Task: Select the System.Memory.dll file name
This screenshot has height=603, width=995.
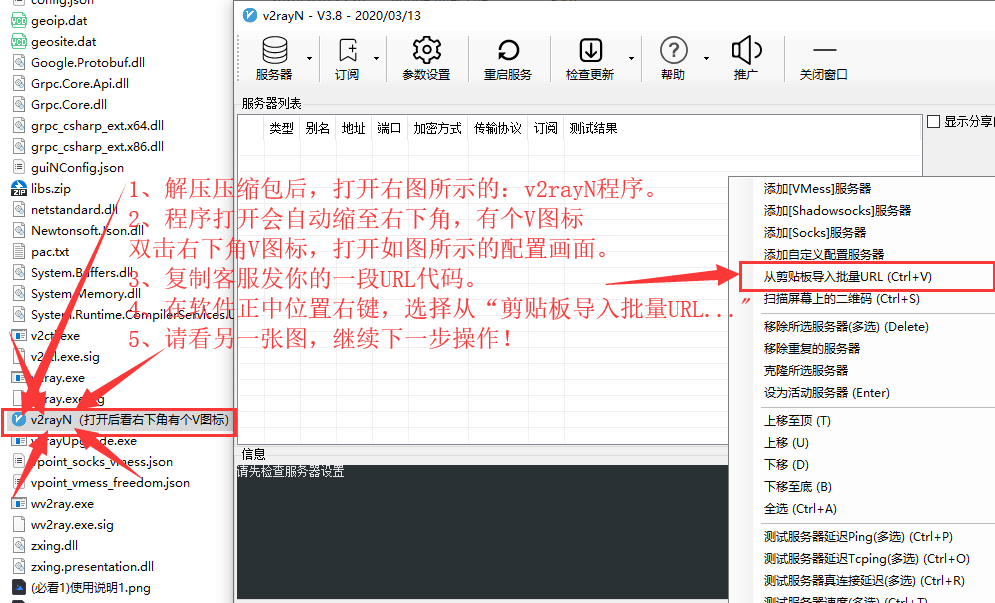Action: (86, 293)
